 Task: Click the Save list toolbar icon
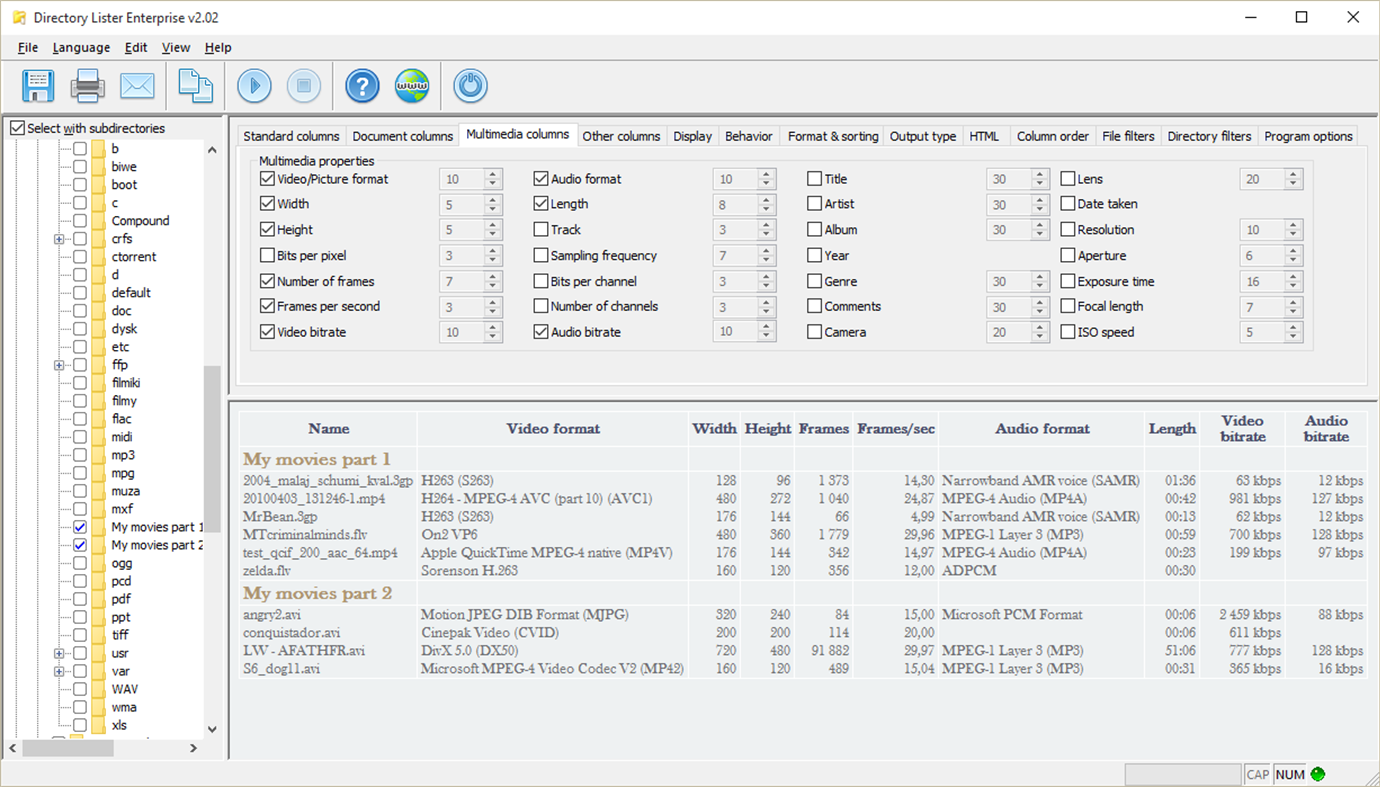[37, 86]
